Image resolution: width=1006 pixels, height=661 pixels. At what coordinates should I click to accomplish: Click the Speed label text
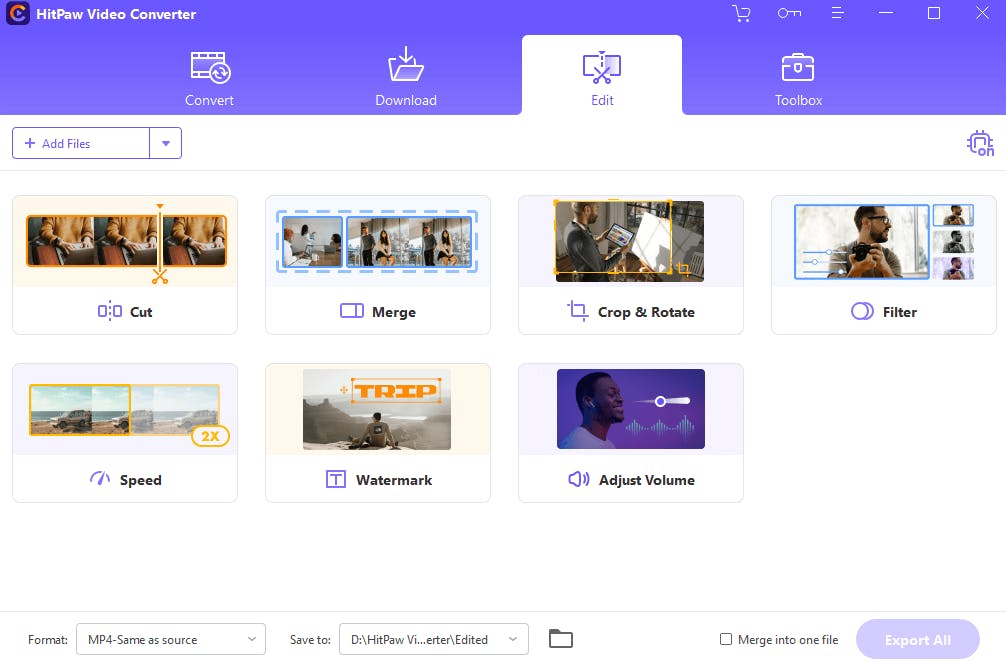(141, 480)
